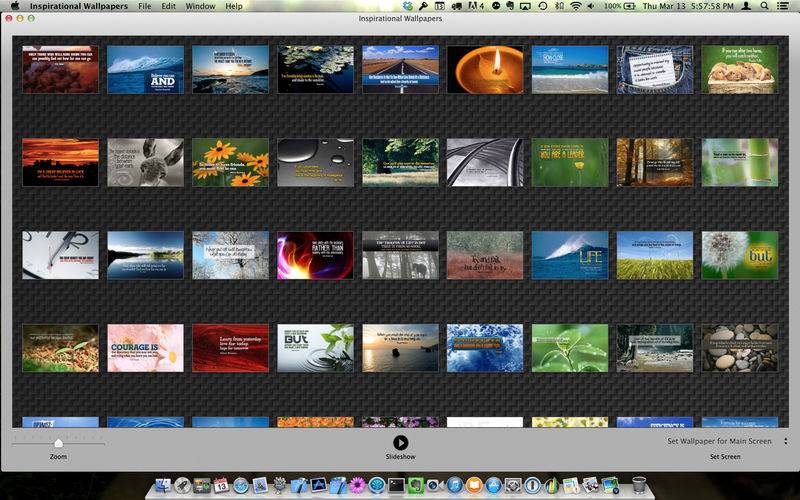Image resolution: width=800 pixels, height=500 pixels.
Task: Select the pink 'Courage Is' wallpaper
Action: coord(145,348)
